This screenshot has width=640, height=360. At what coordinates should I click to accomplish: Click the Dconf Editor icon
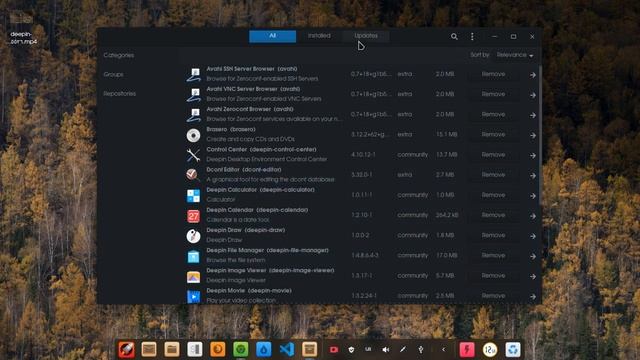[x=193, y=175]
